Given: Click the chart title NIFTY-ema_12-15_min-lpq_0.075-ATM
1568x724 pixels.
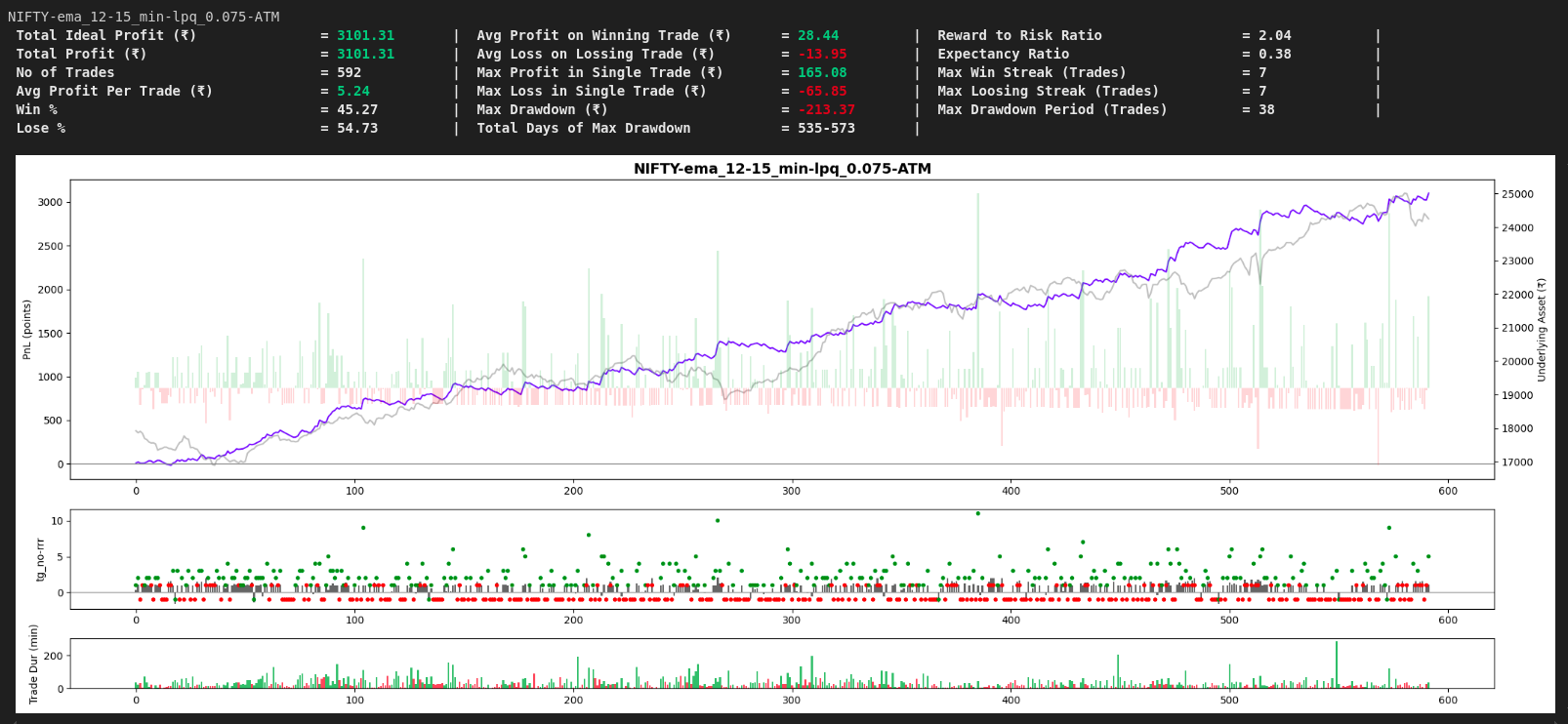Looking at the screenshot, I should (782, 169).
